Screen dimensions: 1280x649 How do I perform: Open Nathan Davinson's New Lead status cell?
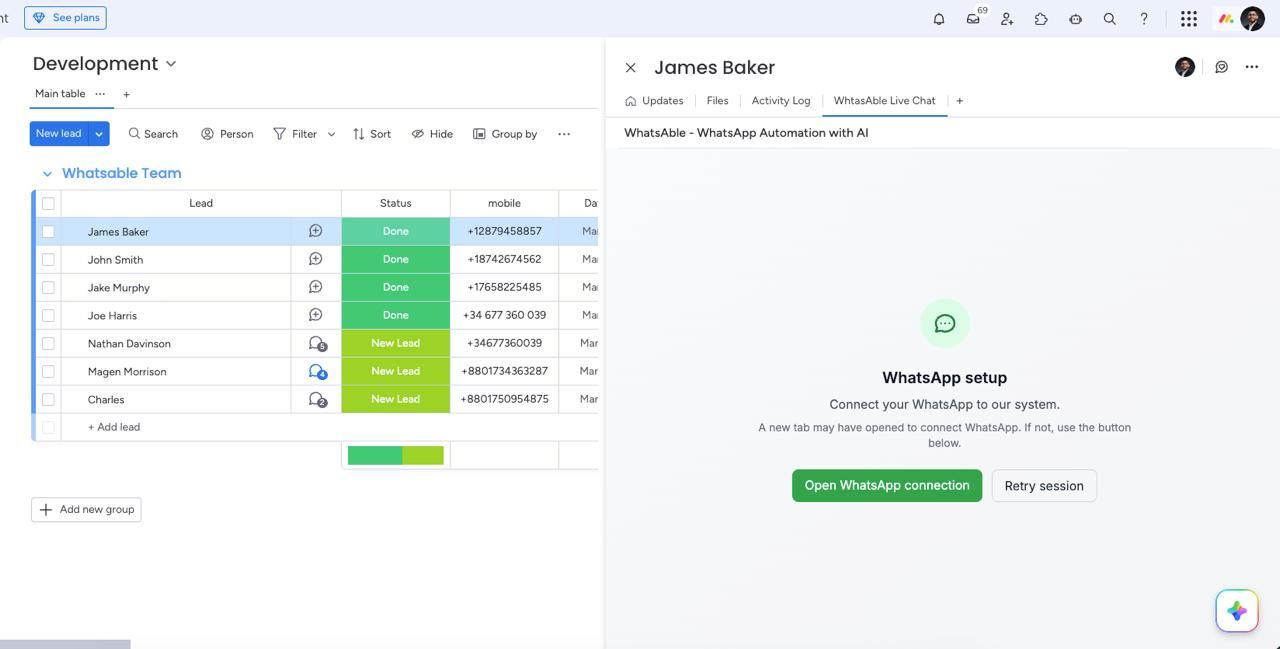pos(396,343)
